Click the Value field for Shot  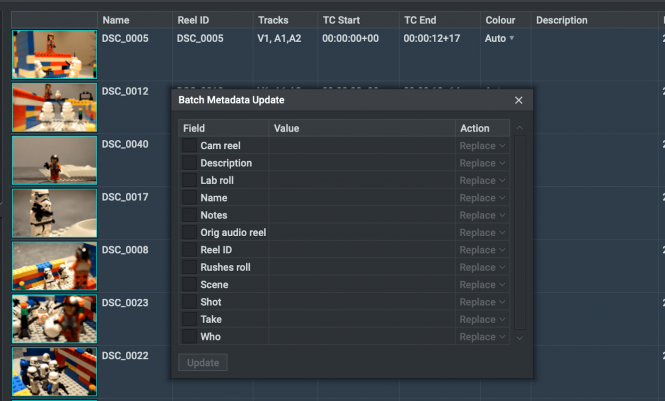click(x=362, y=302)
